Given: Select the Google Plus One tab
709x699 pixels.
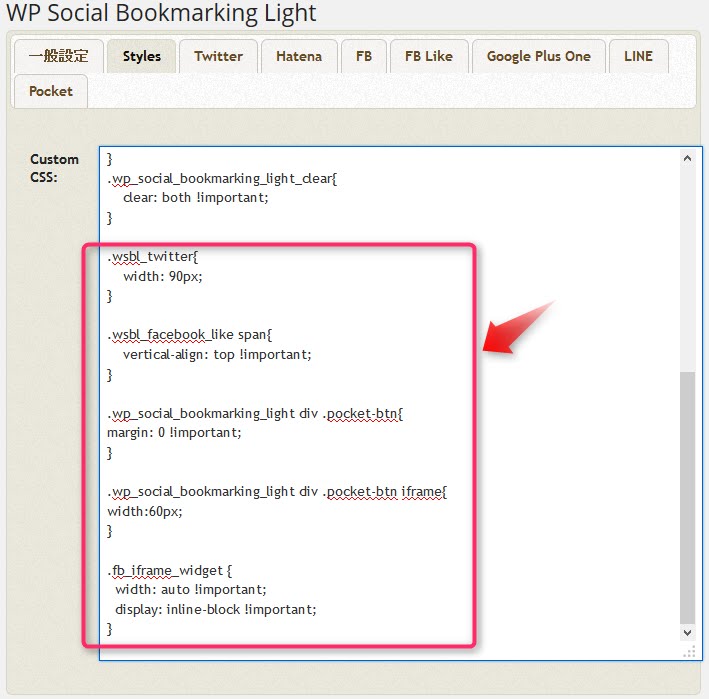Looking at the screenshot, I should (539, 56).
